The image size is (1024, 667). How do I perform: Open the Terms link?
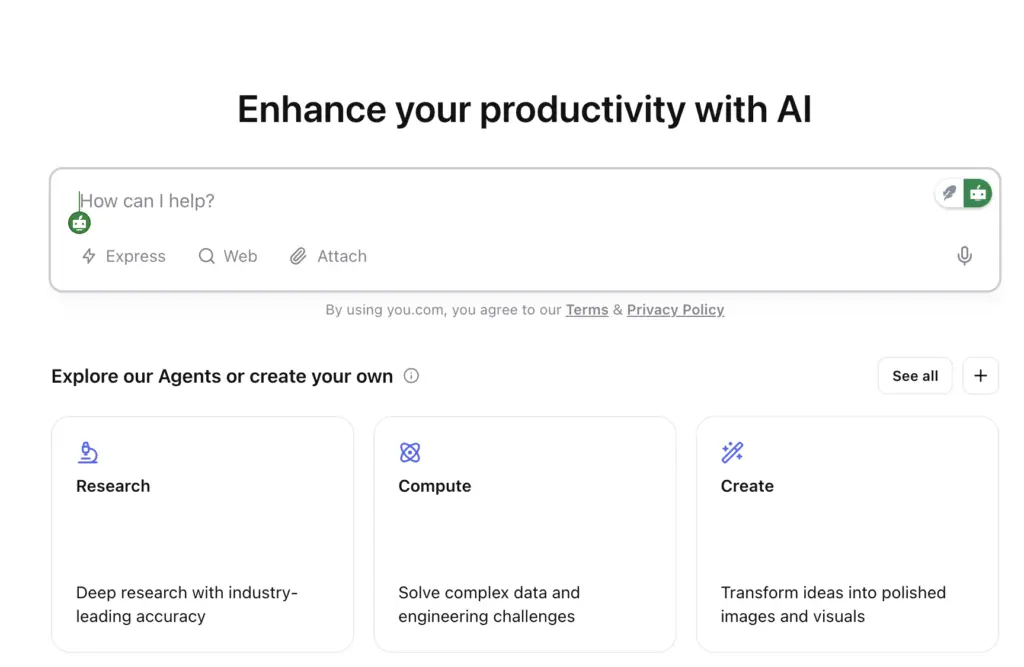tap(587, 310)
